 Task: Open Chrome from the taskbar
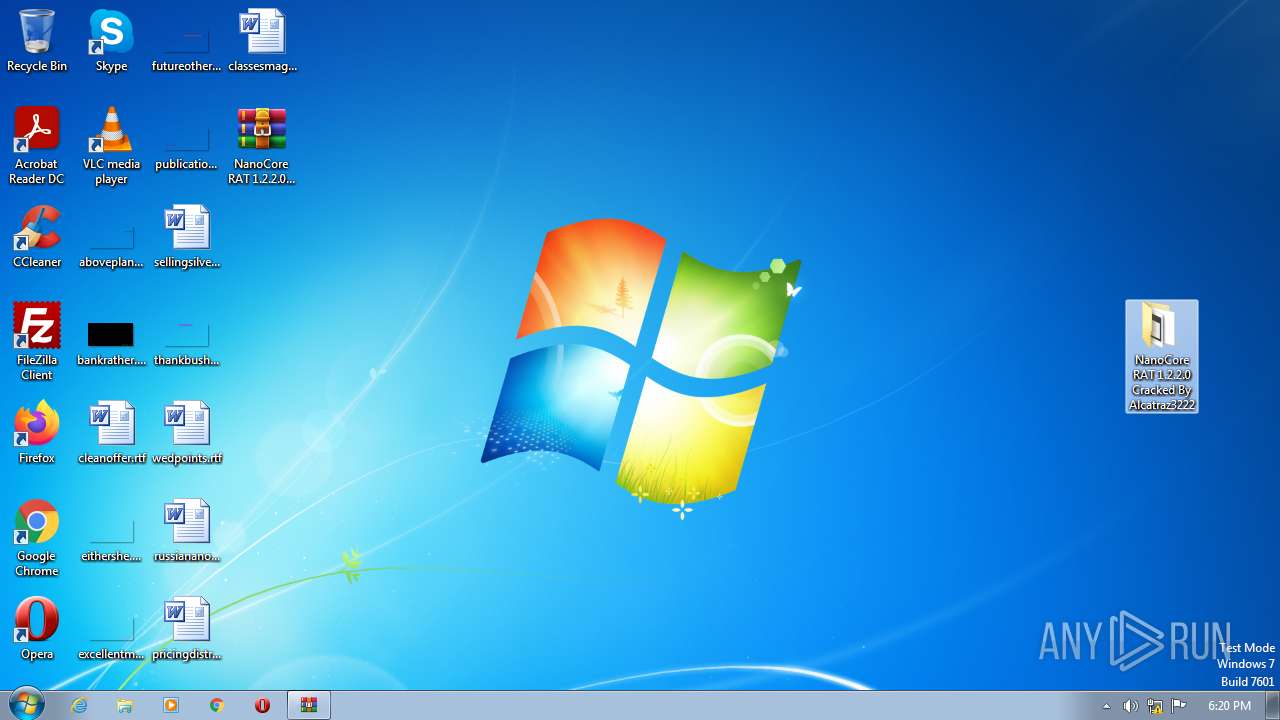(x=217, y=705)
